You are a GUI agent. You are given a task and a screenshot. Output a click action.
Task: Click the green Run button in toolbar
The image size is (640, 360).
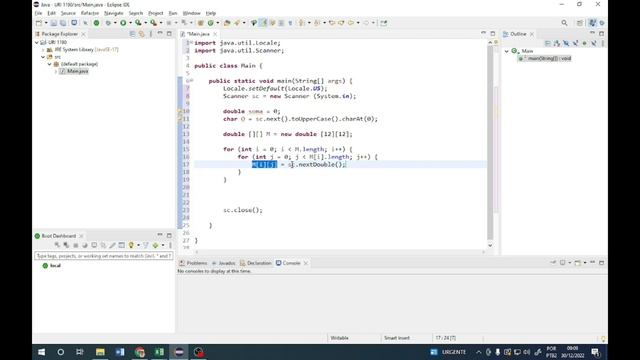(123, 23)
